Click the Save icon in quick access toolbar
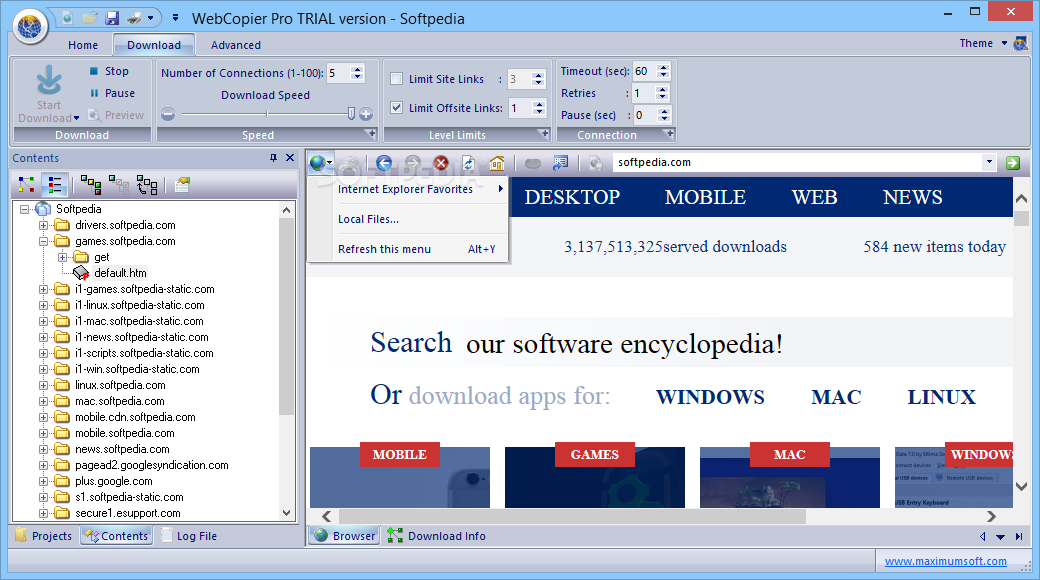This screenshot has height=580, width=1040. point(112,18)
